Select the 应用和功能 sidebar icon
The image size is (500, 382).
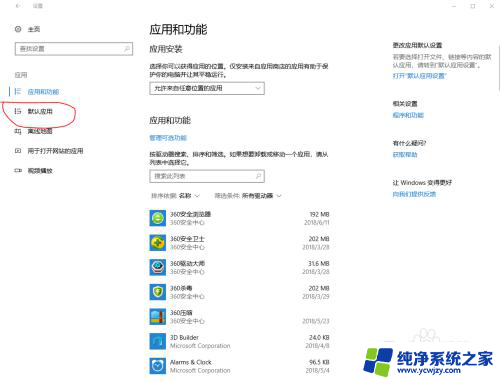pos(18,91)
